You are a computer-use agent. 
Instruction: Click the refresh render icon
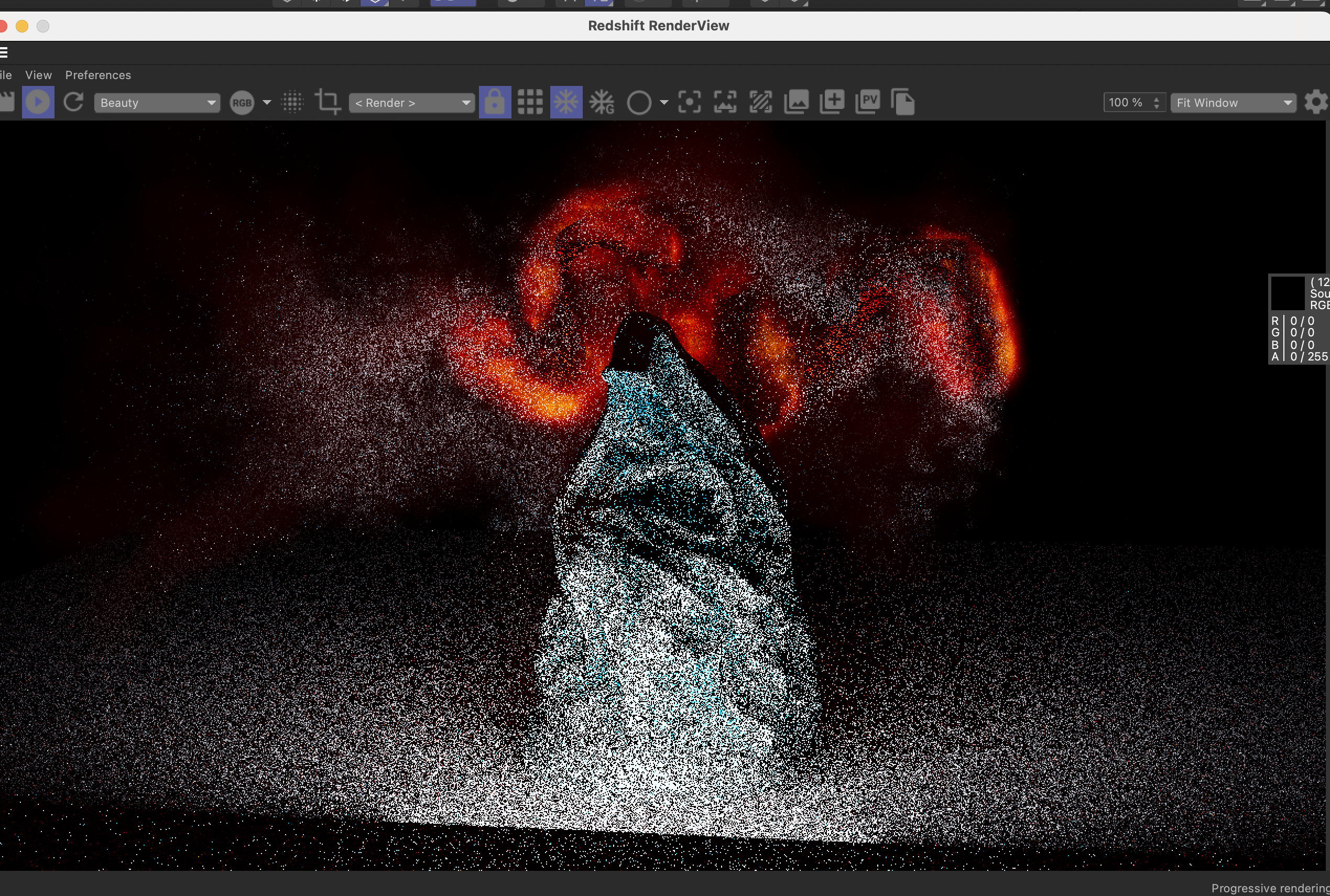click(x=73, y=102)
